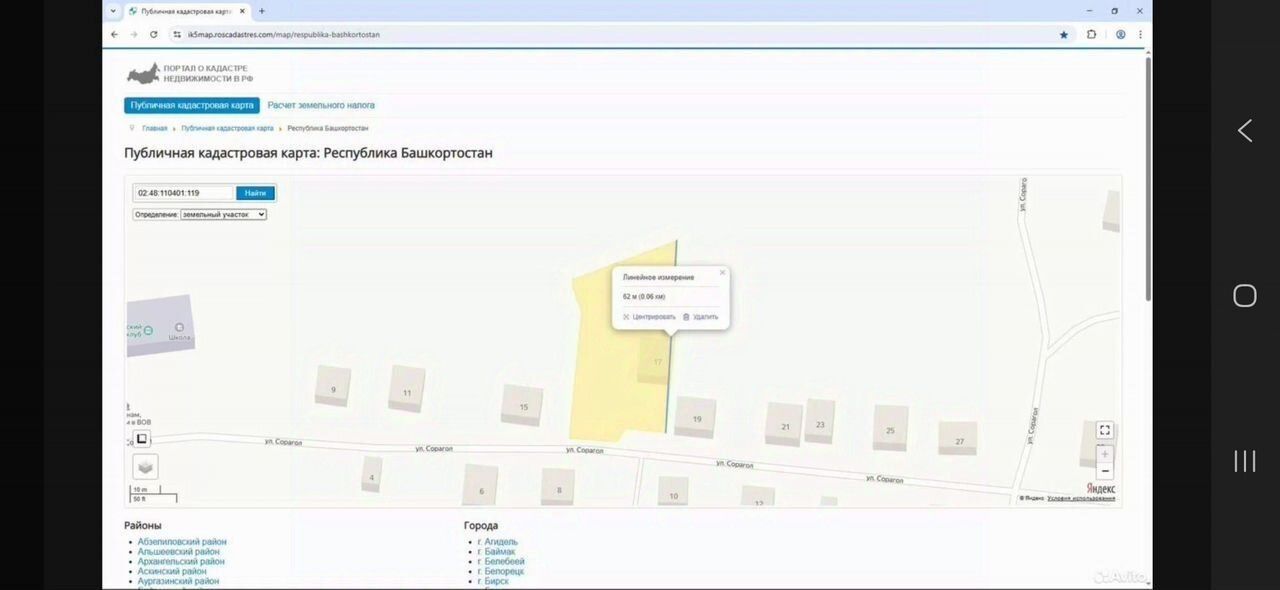Close the Линейное измерение popup
This screenshot has width=1280, height=590.
coord(722,272)
